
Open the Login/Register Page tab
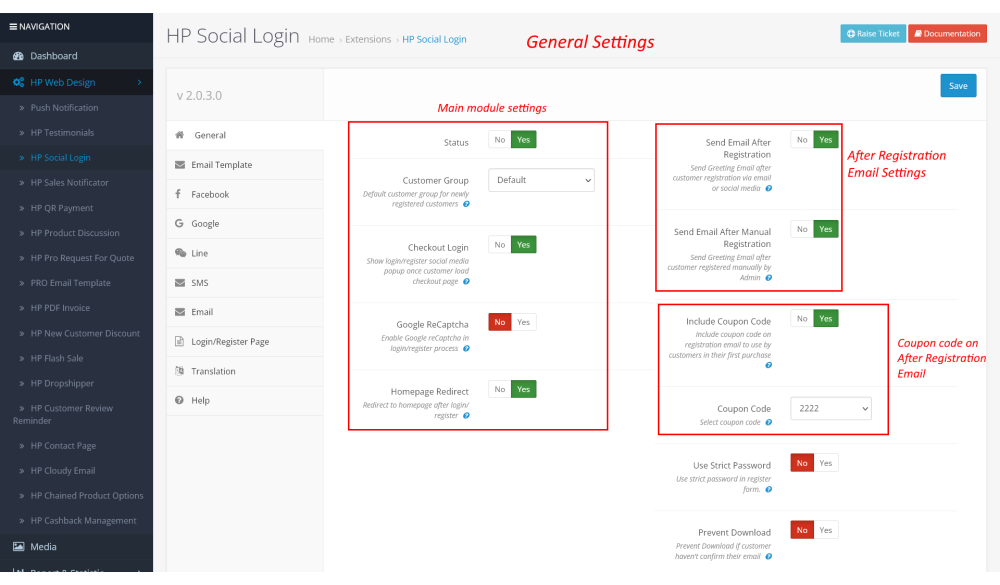(245, 341)
